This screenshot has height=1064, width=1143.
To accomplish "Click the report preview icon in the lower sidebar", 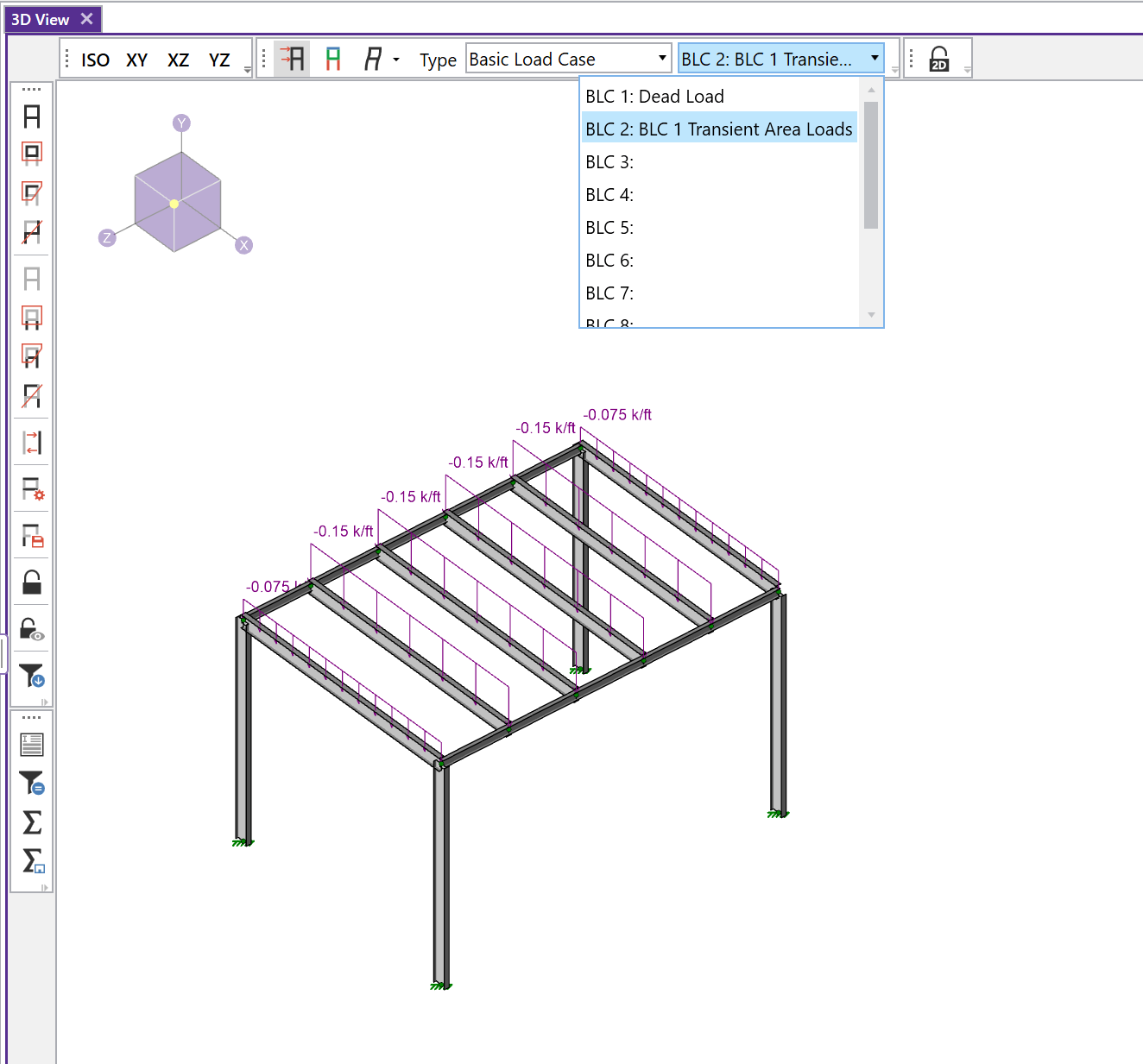I will pos(31,743).
